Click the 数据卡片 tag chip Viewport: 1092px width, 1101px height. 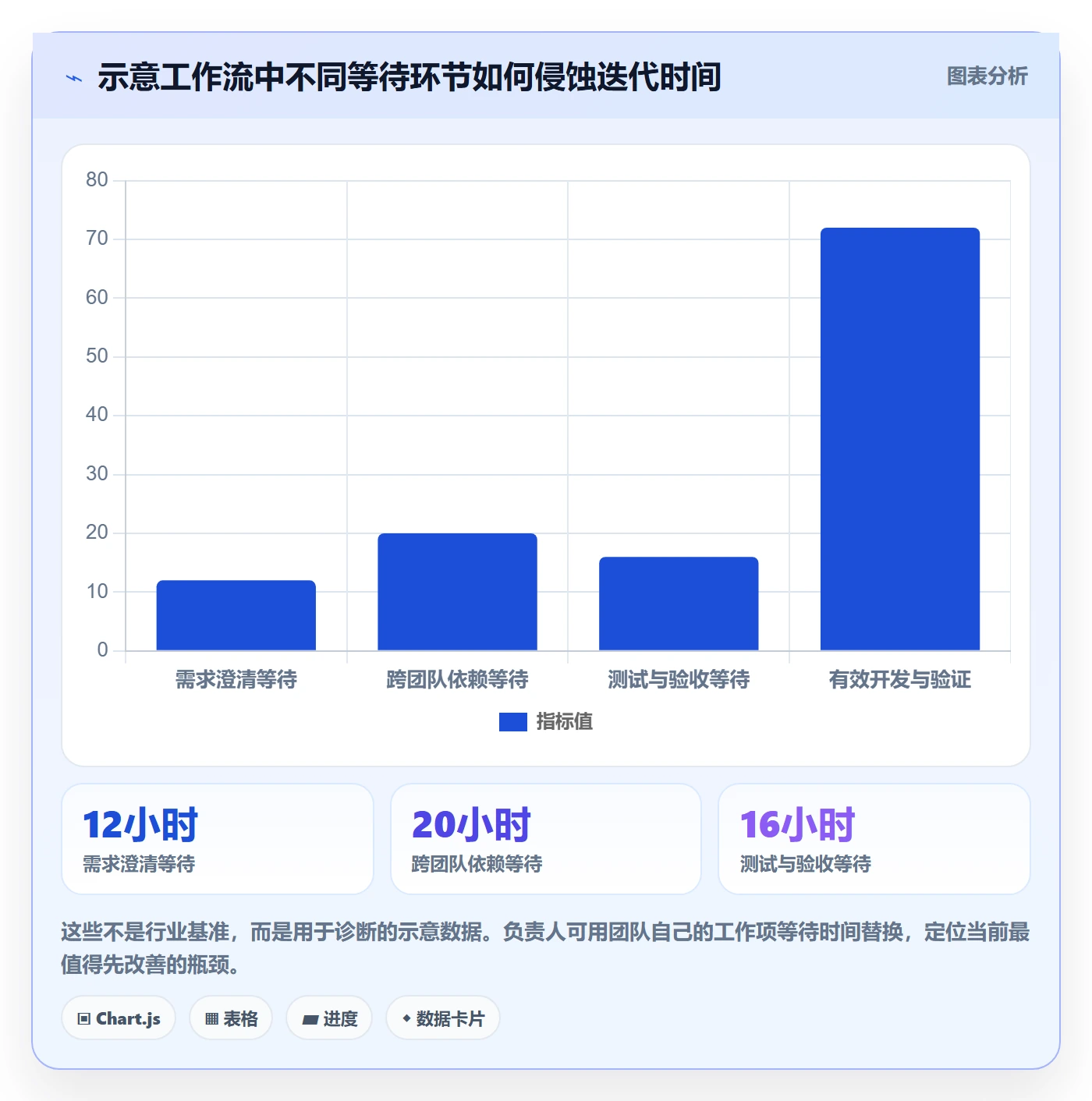(x=442, y=1018)
